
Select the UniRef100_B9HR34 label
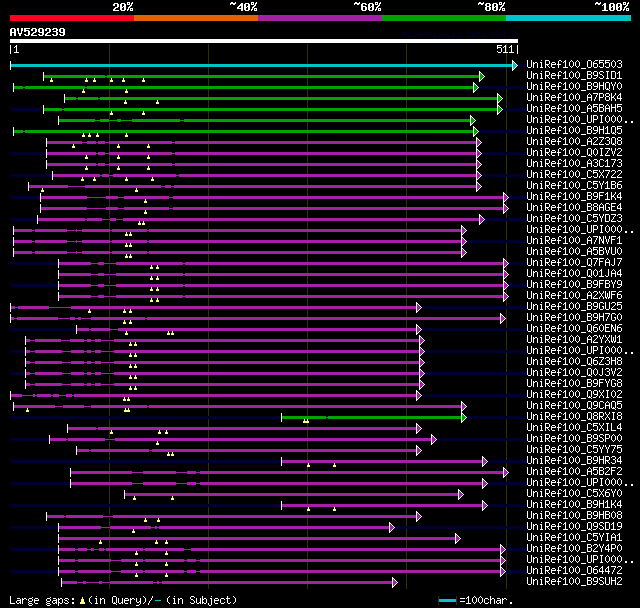coord(574,461)
